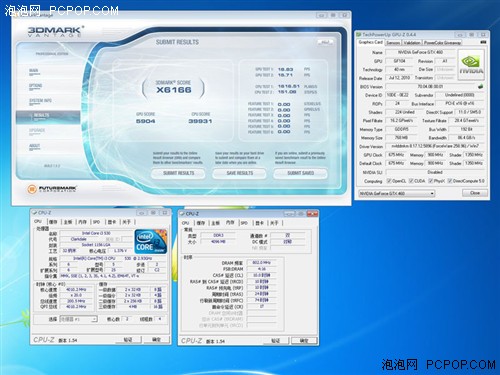Viewport: 500px width, 375px height.
Task: Click the Intel Core logo in CPU-Z
Action: [150, 242]
